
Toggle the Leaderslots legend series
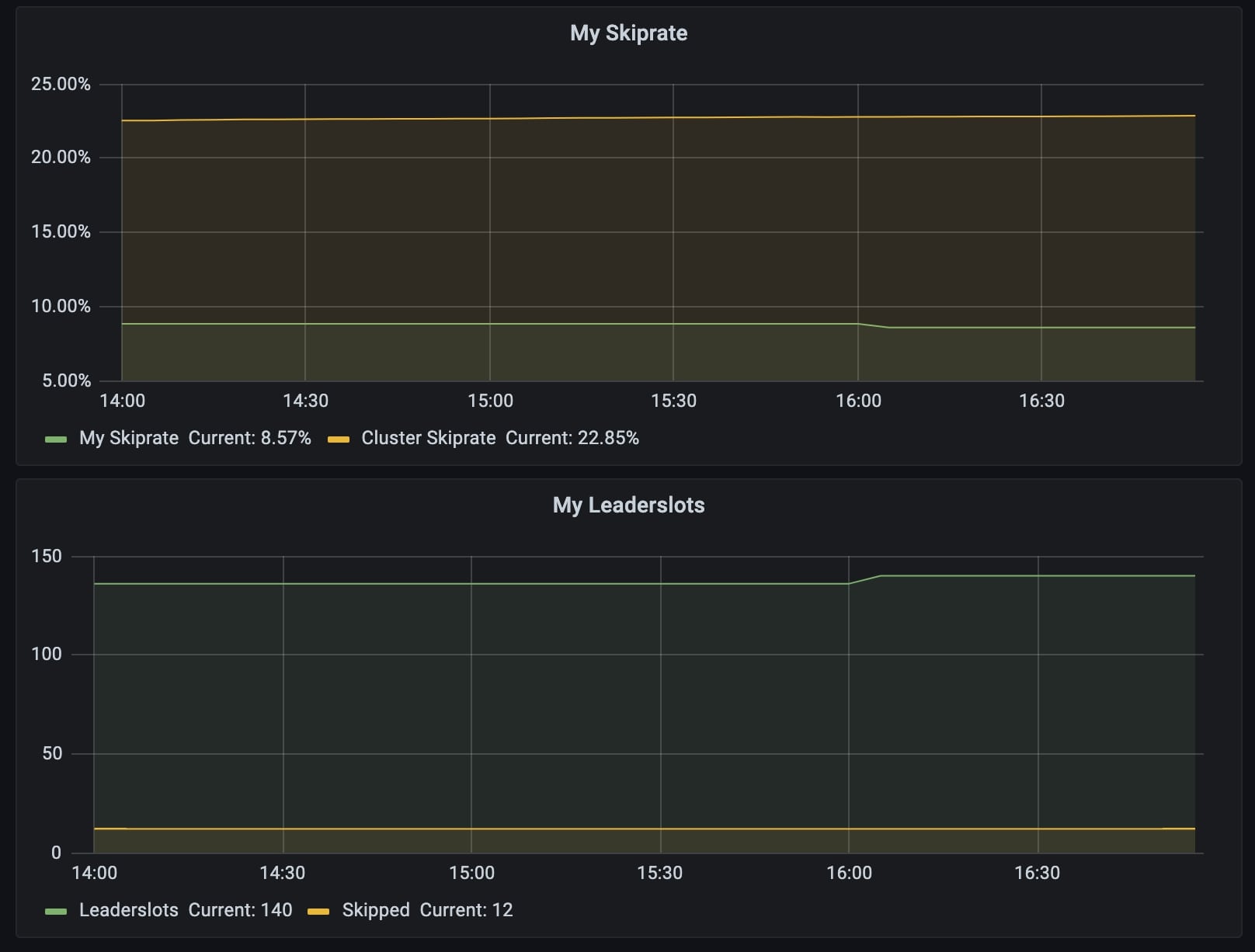click(x=129, y=910)
